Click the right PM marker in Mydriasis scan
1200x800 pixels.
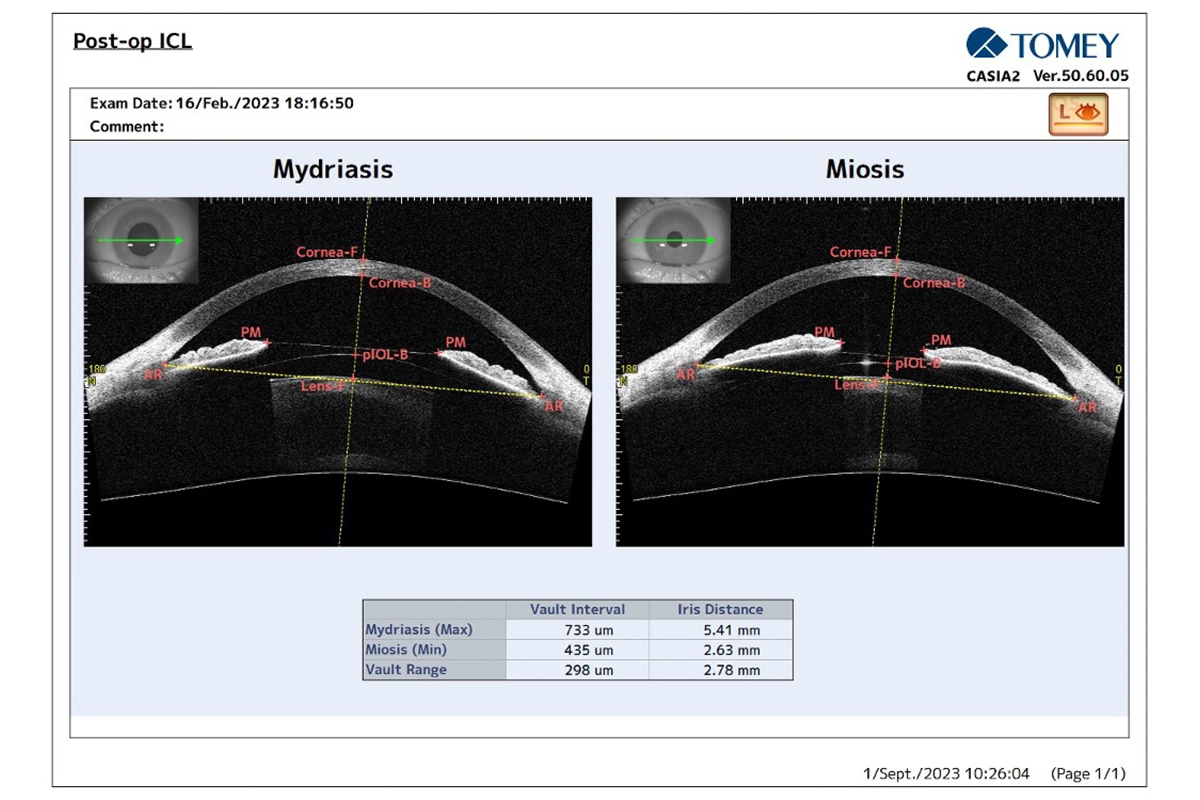tap(453, 344)
